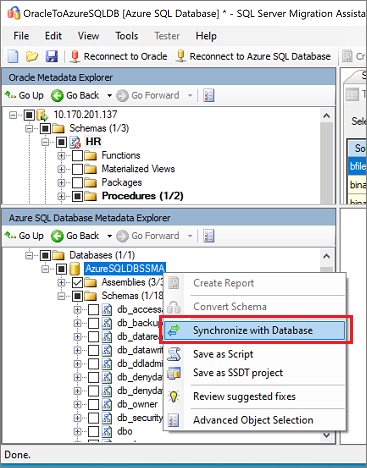Toggle the HR schema checkbox

61,142
